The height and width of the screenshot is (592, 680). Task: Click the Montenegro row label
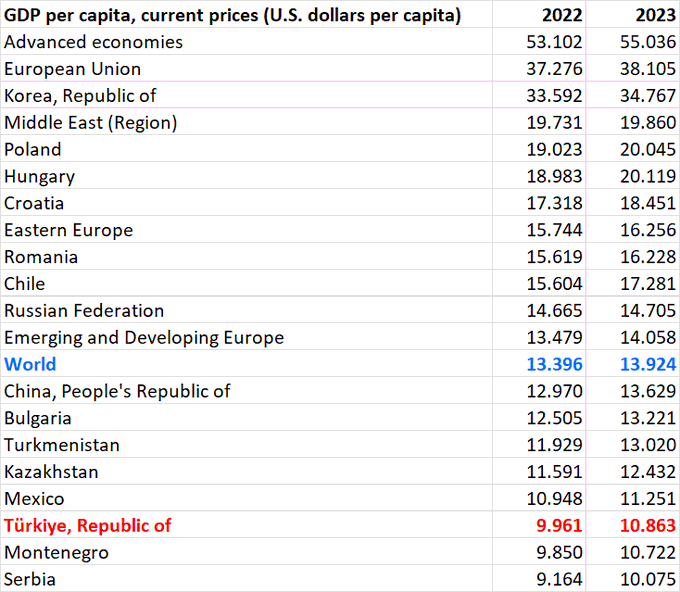point(56,553)
